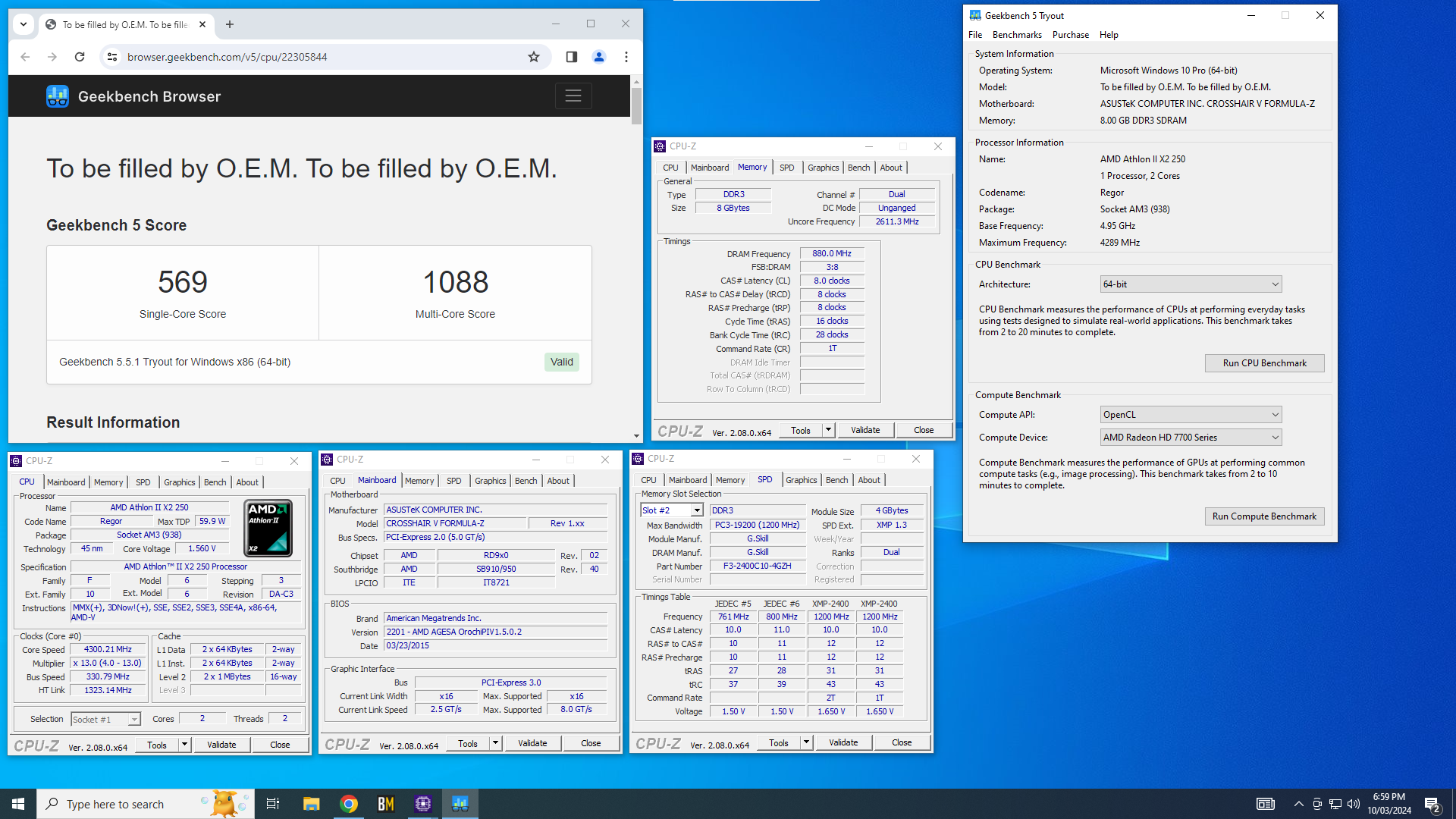The height and width of the screenshot is (819, 1456).
Task: Open Tools dropdown arrow in SPD CPU-Z window
Action: point(806,742)
